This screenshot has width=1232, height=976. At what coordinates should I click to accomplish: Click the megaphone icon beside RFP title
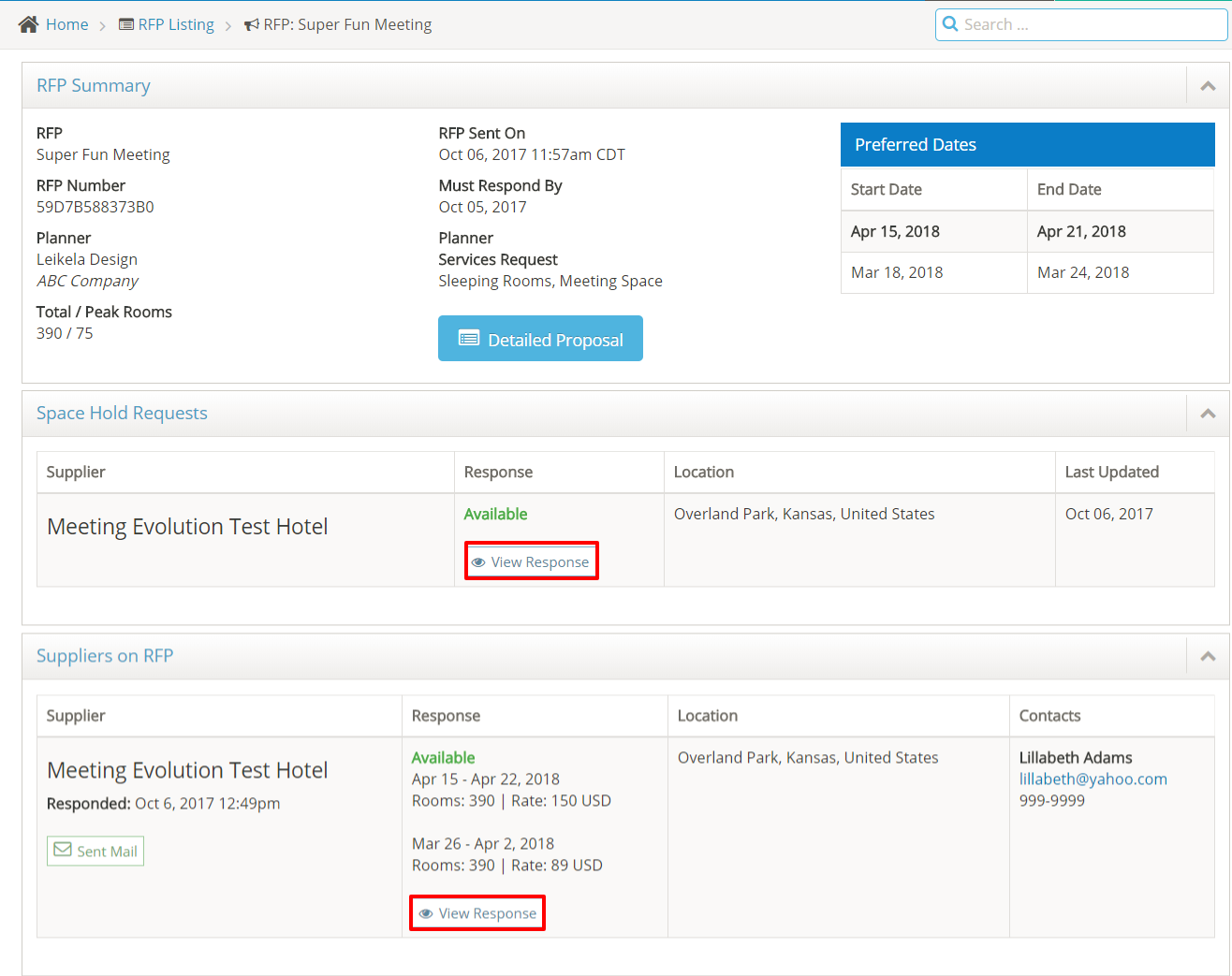coord(252,25)
